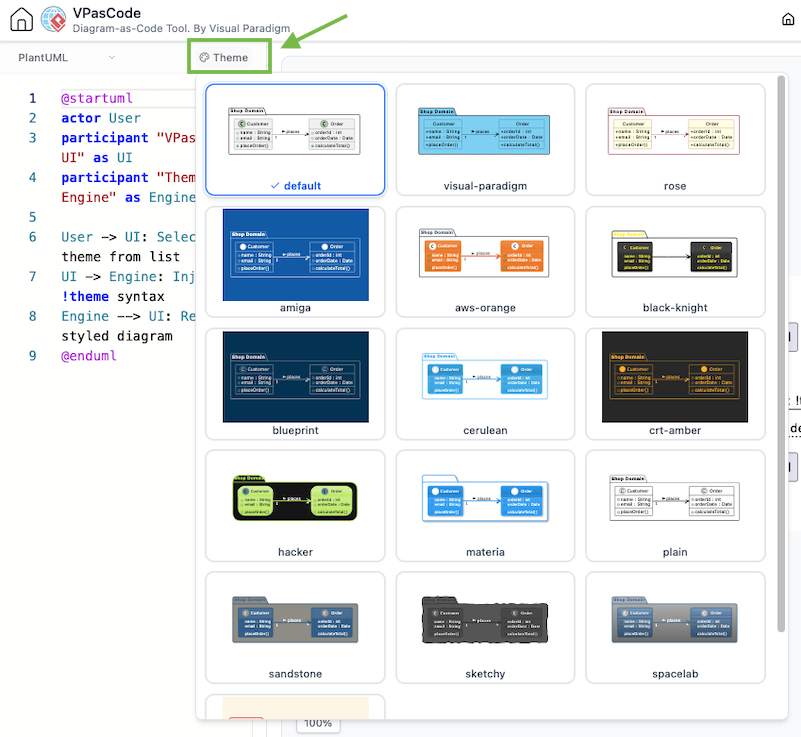The width and height of the screenshot is (801, 737).
Task: Click the @startuml line in editor
Action: (x=97, y=98)
